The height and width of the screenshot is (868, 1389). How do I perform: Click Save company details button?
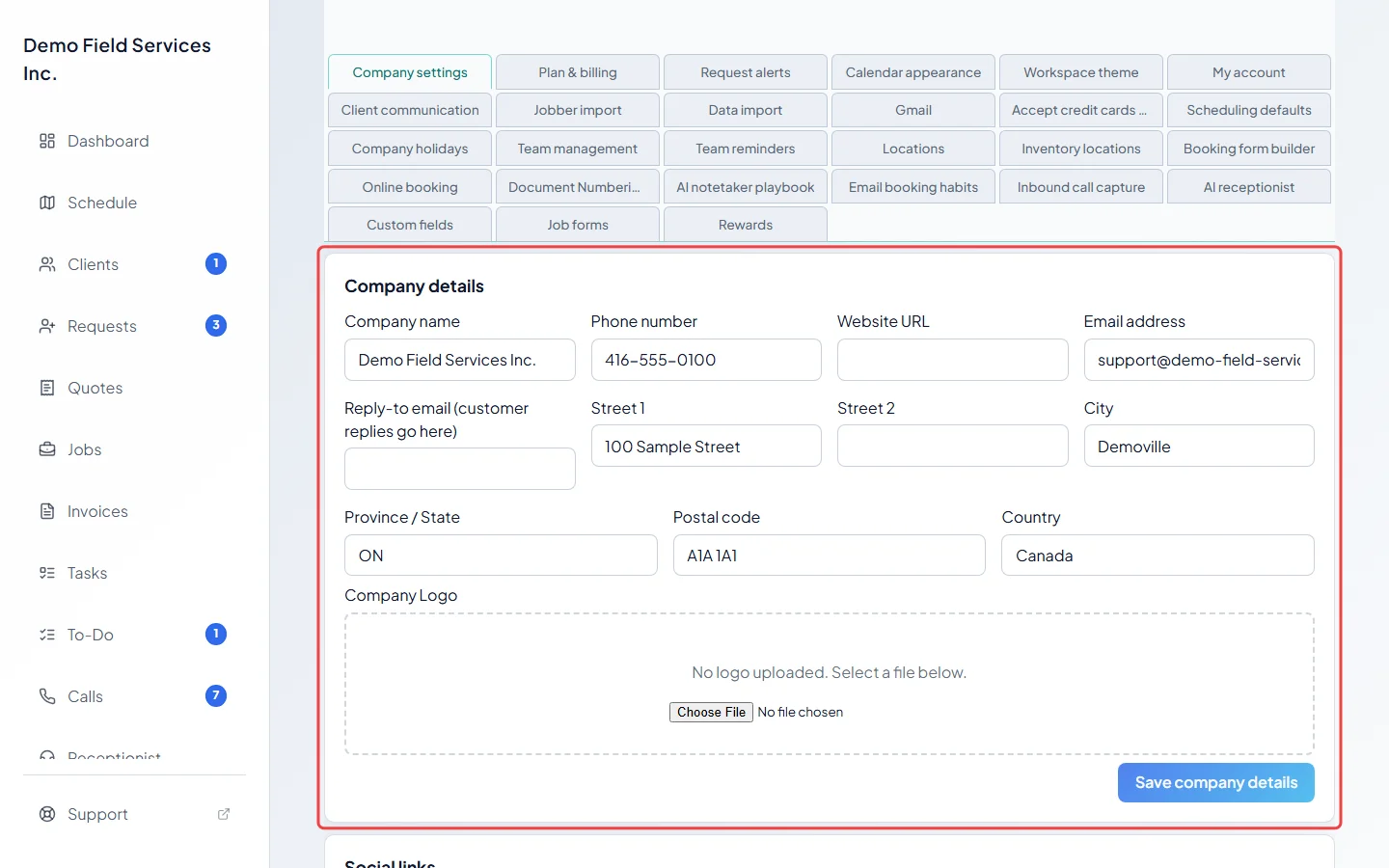pyautogui.click(x=1216, y=783)
